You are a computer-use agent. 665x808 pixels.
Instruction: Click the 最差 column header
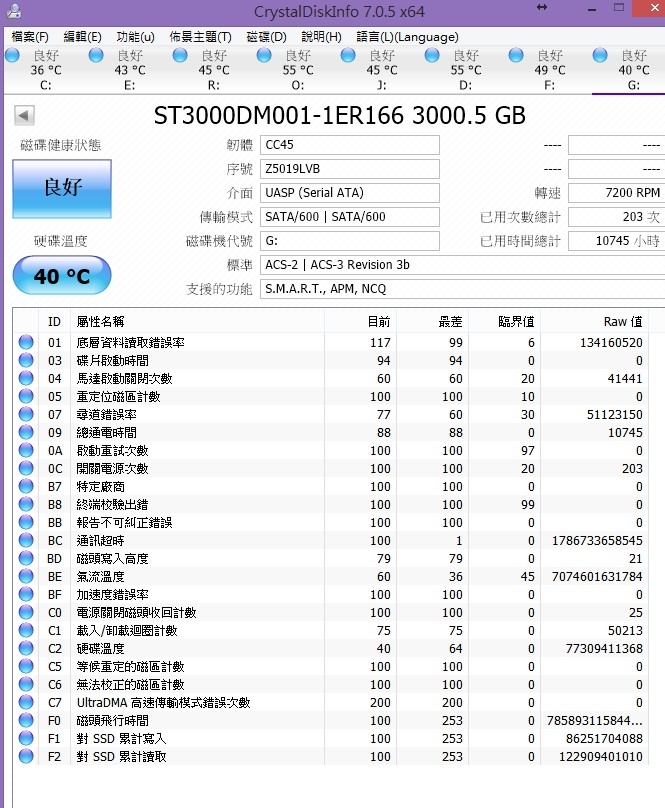(431, 322)
